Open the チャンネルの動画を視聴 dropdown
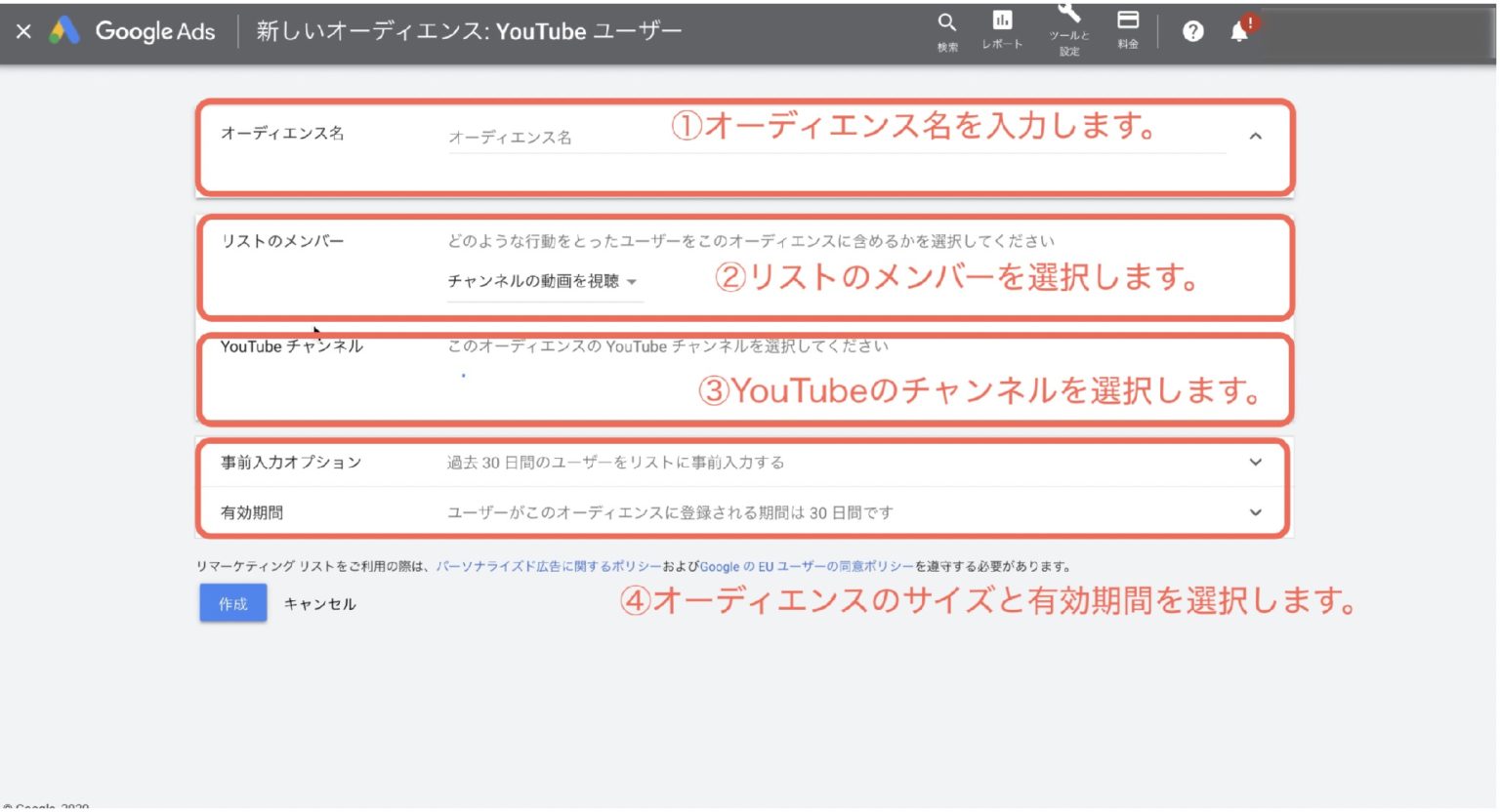The width and height of the screenshot is (1500, 812). pos(543,282)
